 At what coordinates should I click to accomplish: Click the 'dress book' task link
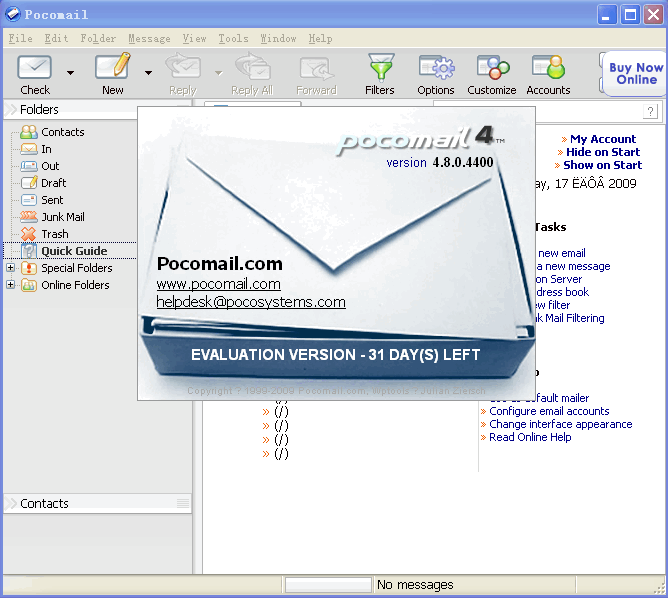562,292
